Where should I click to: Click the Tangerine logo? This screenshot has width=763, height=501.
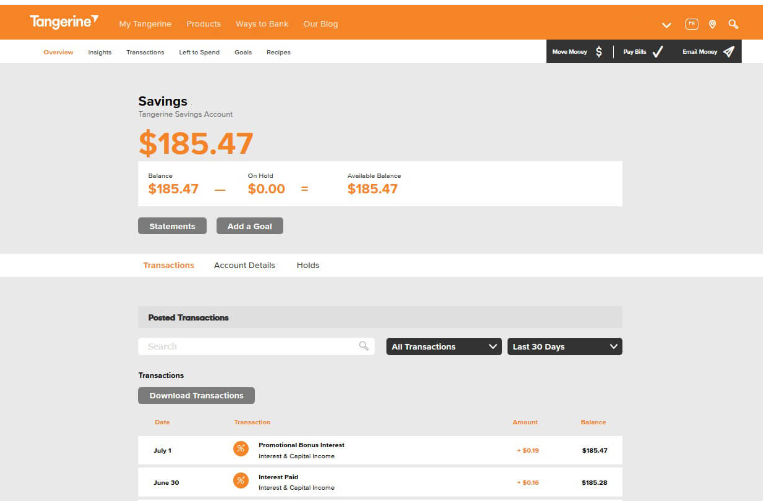point(64,22)
